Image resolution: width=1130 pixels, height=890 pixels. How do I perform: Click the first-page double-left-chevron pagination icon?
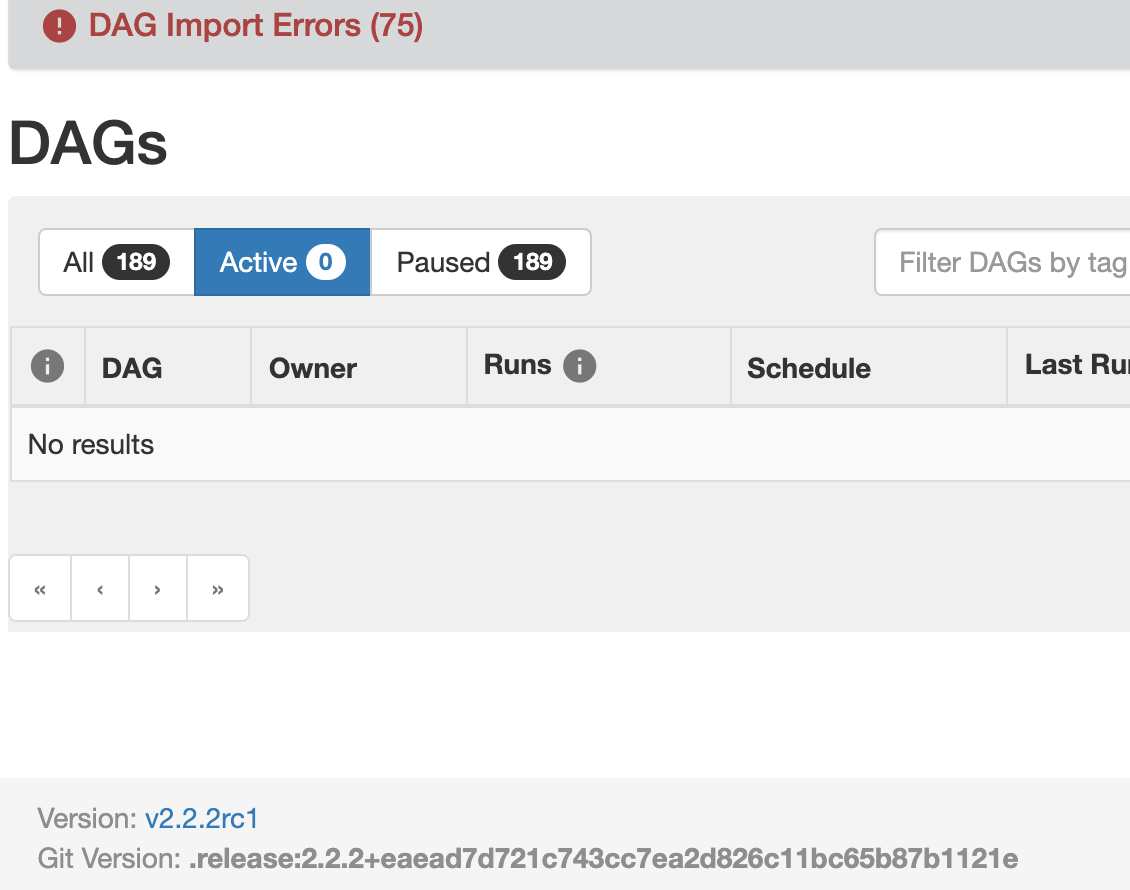[39, 588]
